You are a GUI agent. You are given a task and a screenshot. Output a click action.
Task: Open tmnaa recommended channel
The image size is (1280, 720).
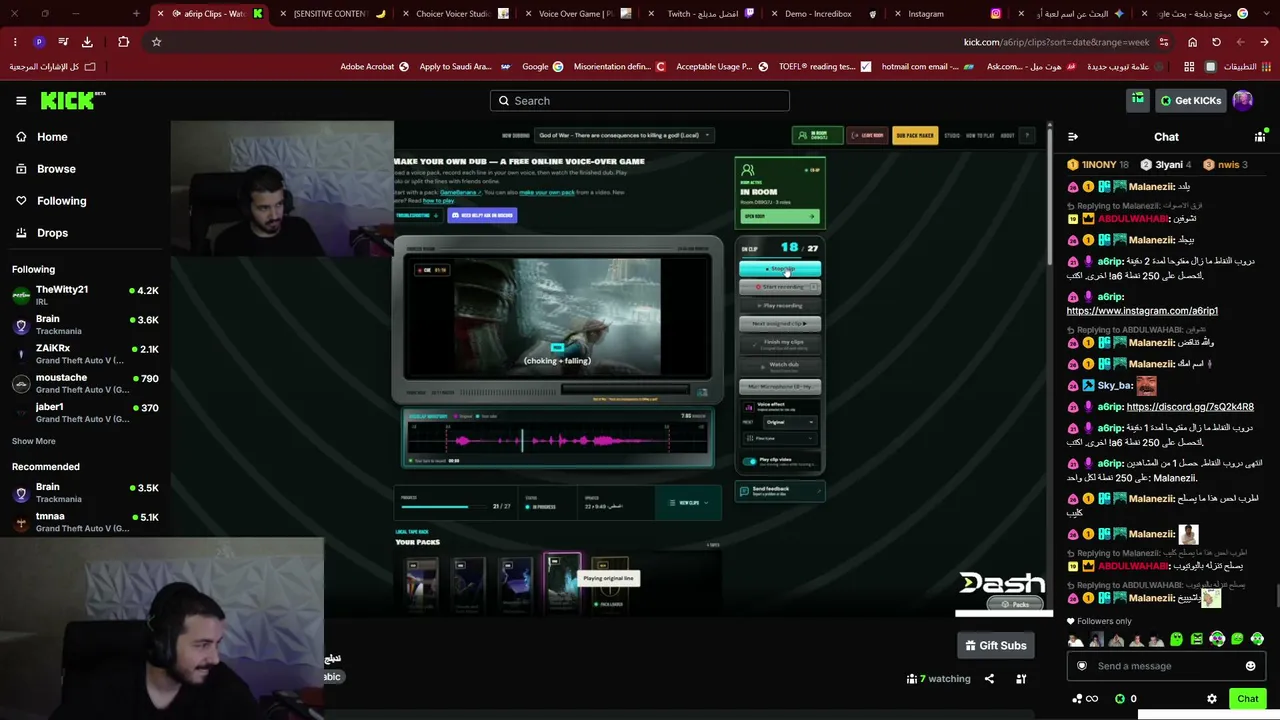point(85,521)
